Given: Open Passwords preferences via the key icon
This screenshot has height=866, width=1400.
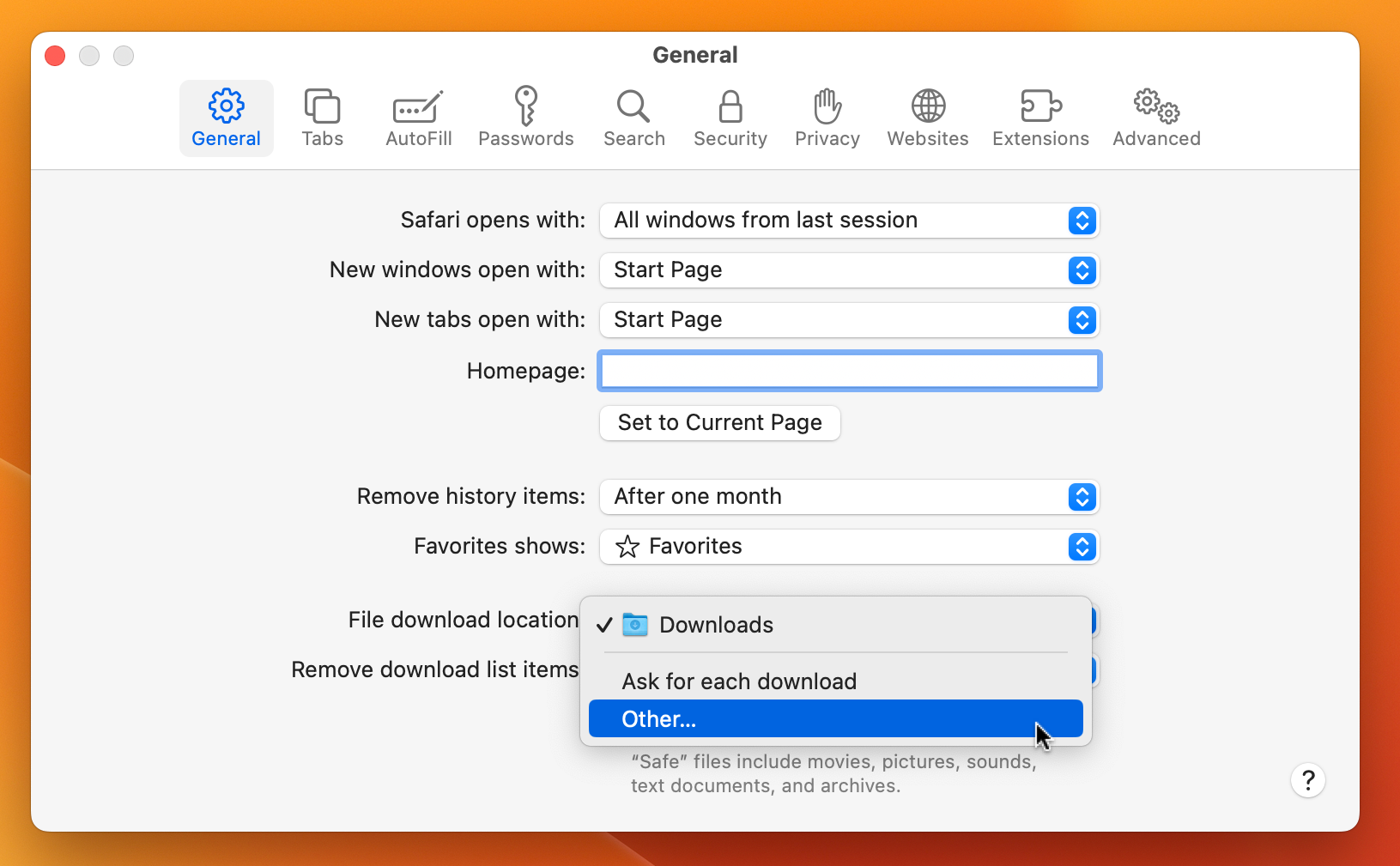Looking at the screenshot, I should click(x=526, y=118).
